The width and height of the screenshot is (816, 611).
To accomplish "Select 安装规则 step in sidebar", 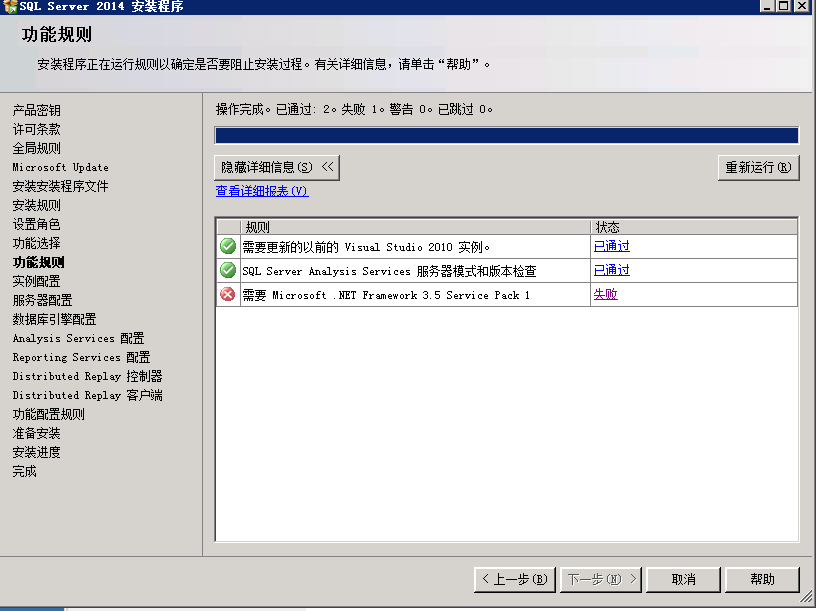I will coord(36,205).
